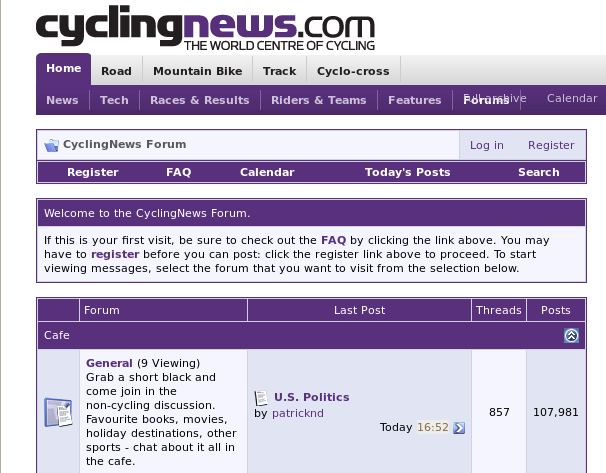
Task: Click the U.S. Politics post document icon
Action: click(261, 398)
